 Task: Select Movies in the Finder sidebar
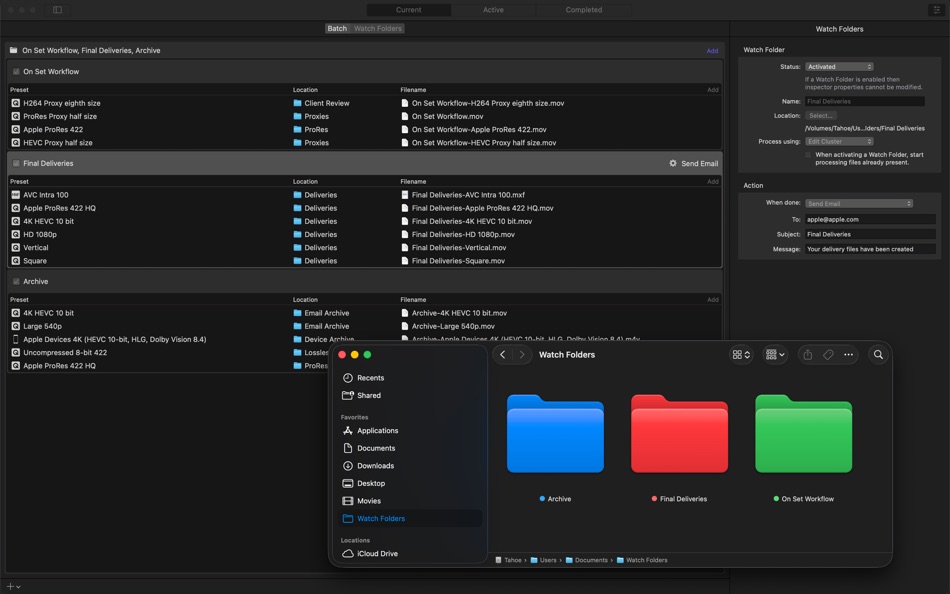[369, 500]
